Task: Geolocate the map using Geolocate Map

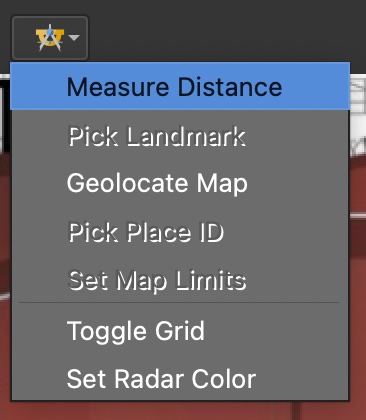Action: [180, 183]
